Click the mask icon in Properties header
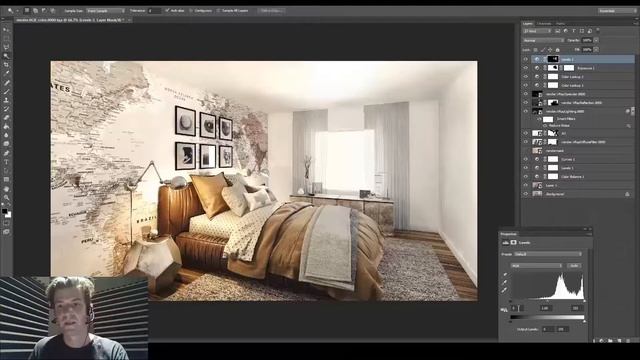The image size is (640, 360). (x=513, y=242)
